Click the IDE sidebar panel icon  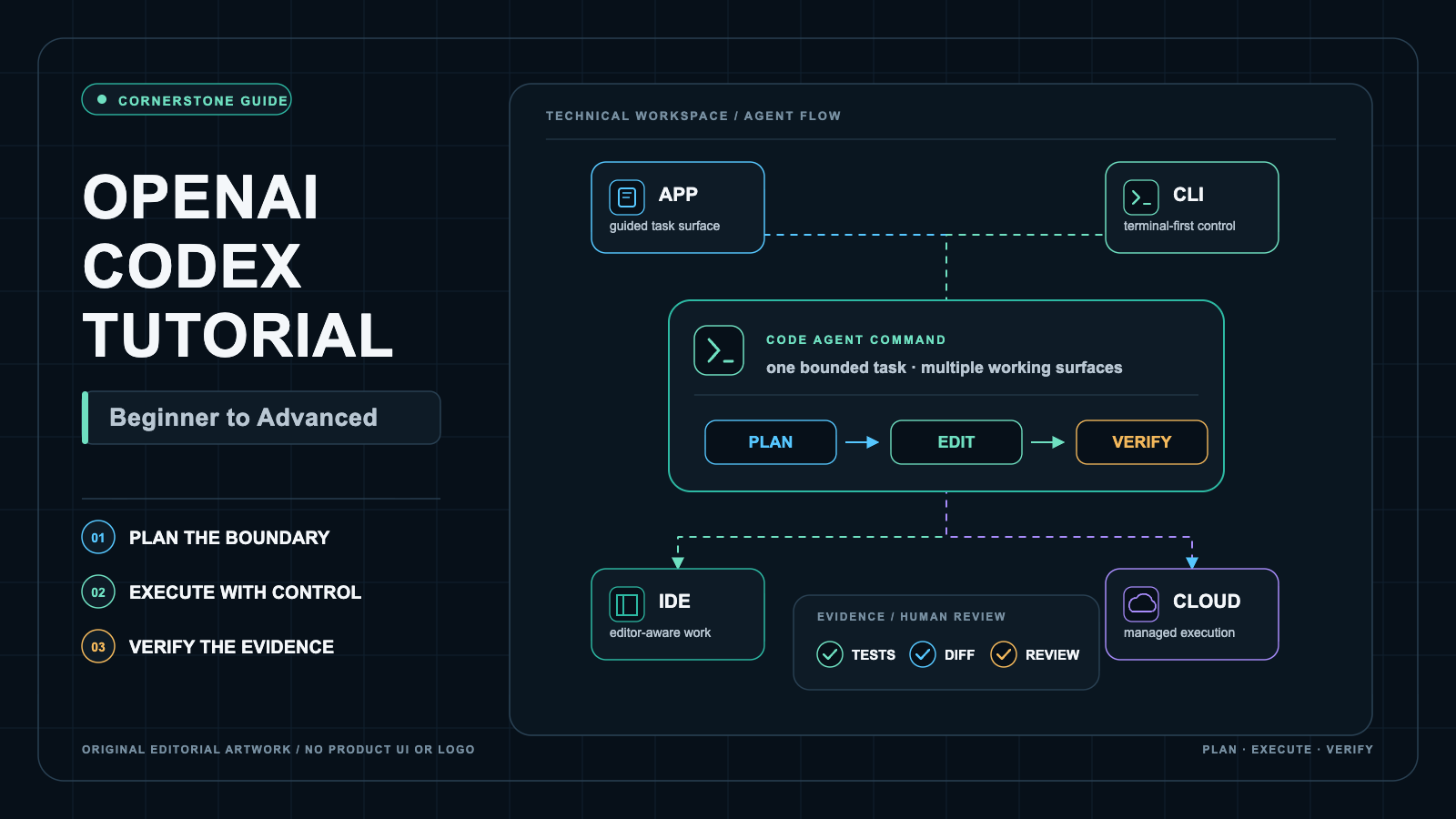(627, 604)
